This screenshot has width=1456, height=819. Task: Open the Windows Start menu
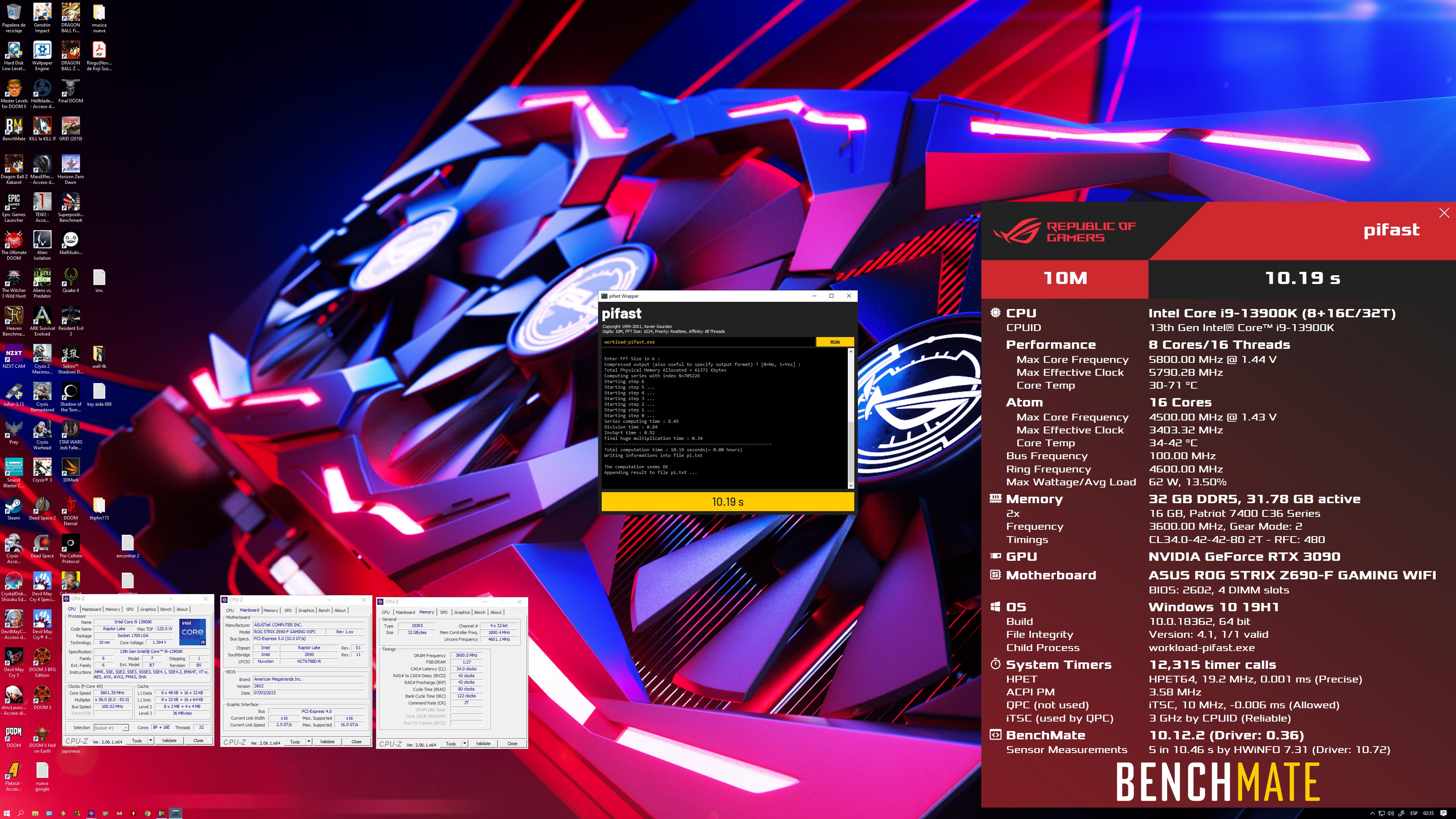7,813
